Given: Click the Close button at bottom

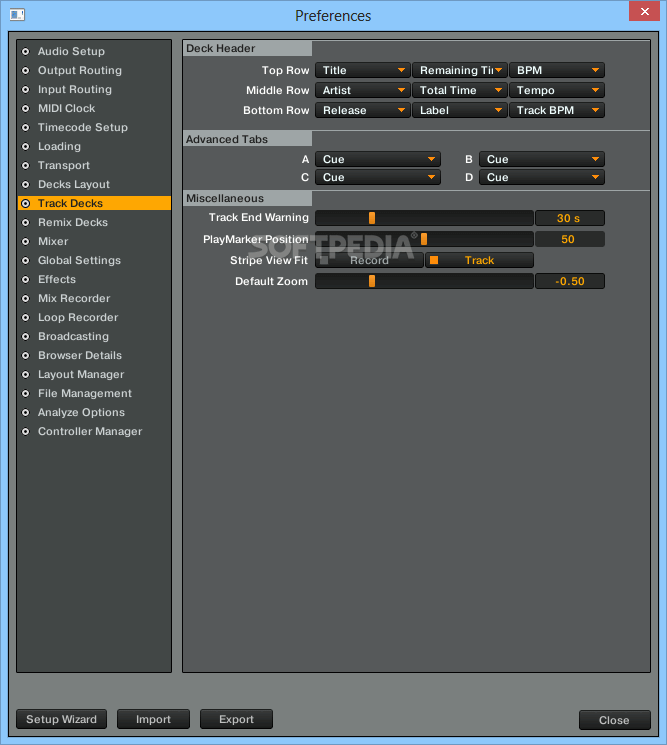Looking at the screenshot, I should pos(614,720).
